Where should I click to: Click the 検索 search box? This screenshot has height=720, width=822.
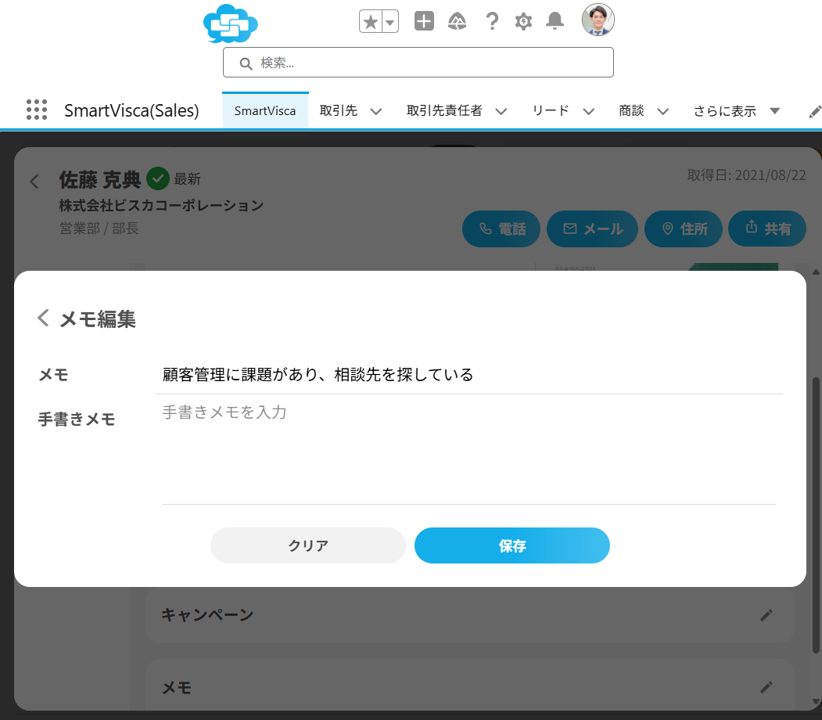[418, 63]
